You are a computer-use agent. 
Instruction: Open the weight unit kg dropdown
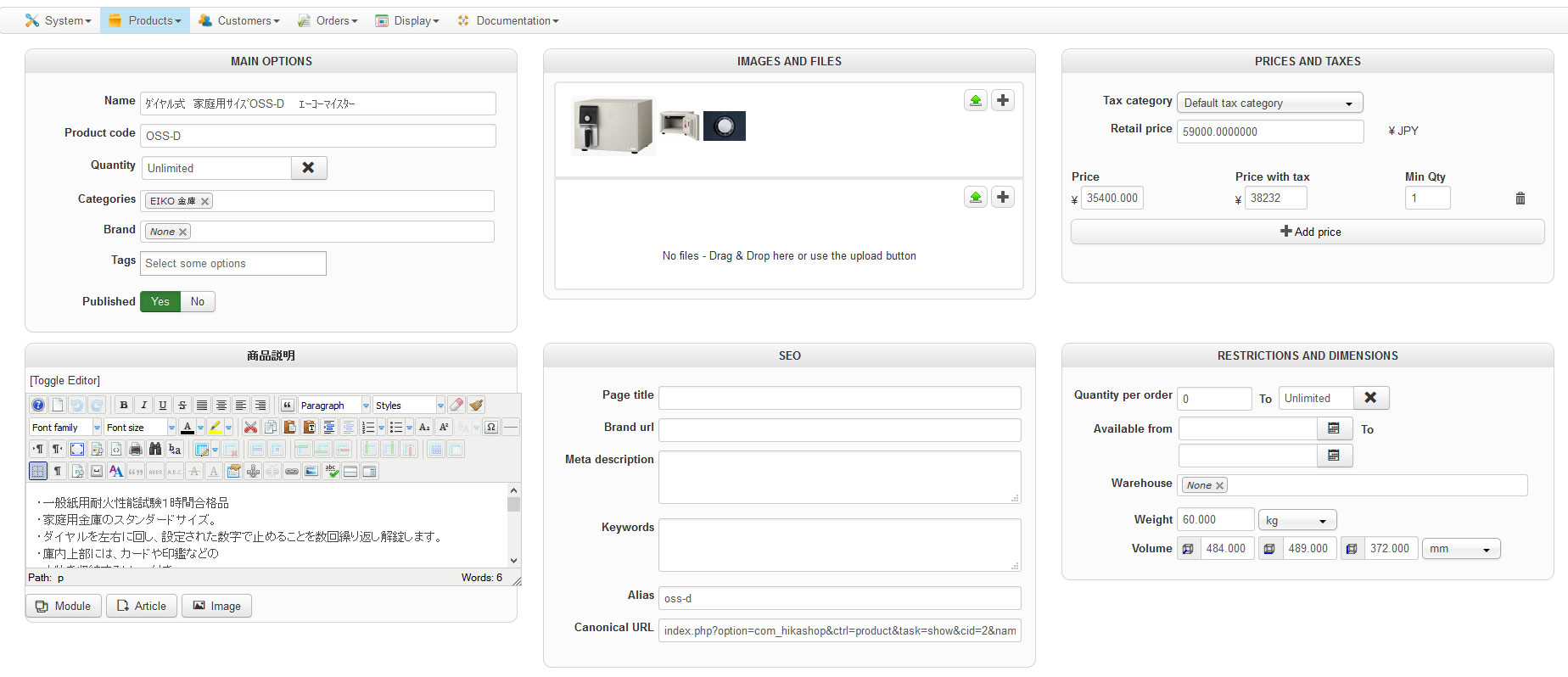click(x=1297, y=520)
